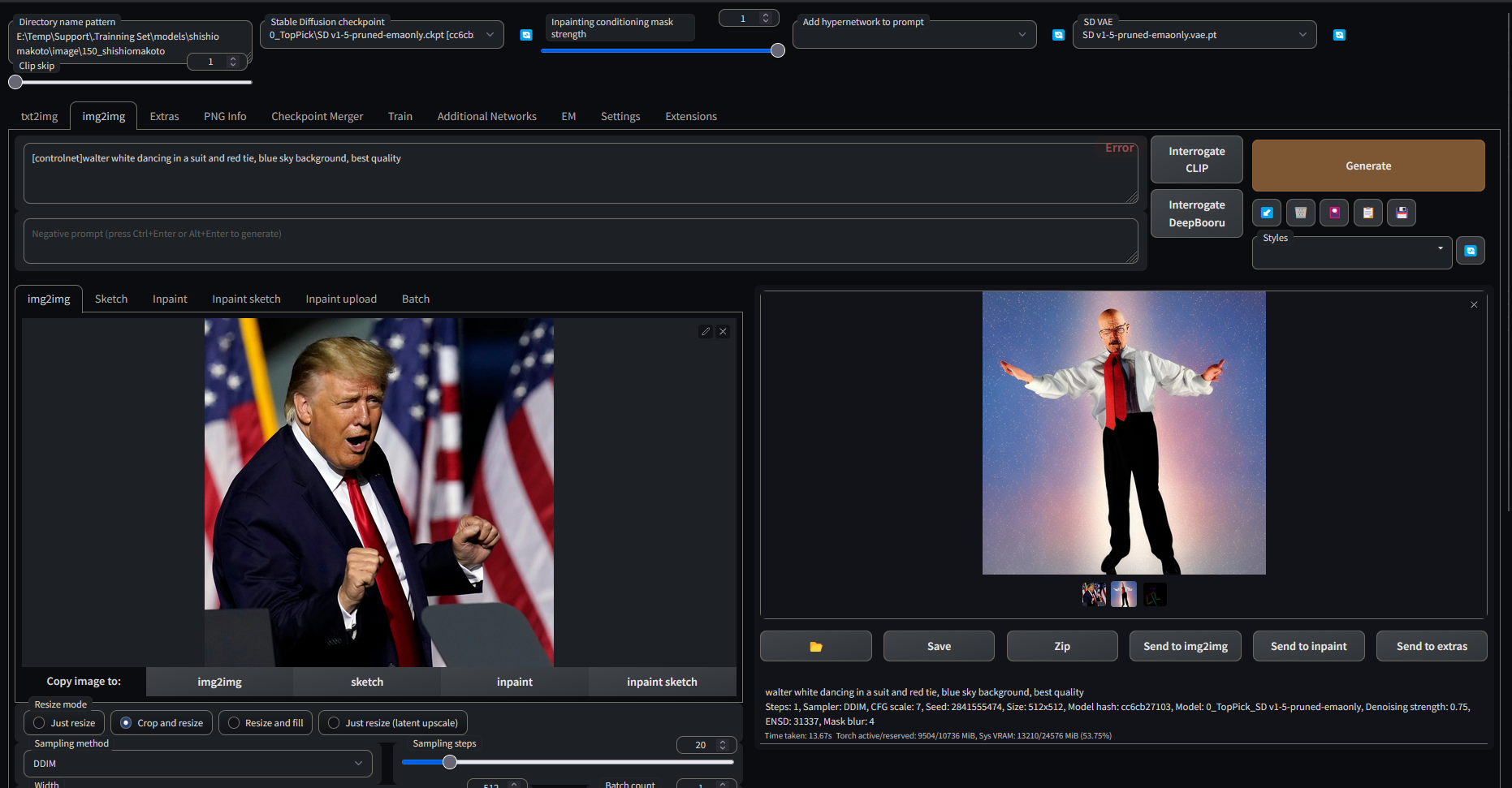Open the PNG Info tab
The image size is (1512, 788).
[x=225, y=116]
